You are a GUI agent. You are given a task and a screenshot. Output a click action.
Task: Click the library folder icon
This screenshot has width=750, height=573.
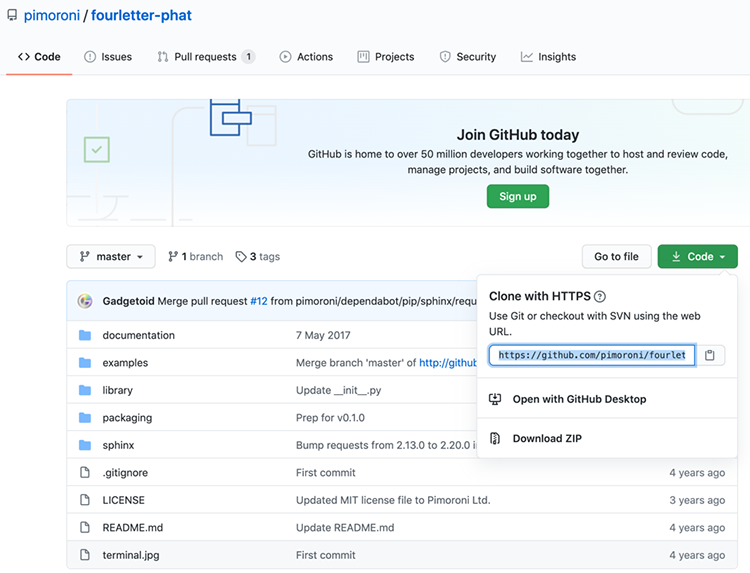coord(85,390)
